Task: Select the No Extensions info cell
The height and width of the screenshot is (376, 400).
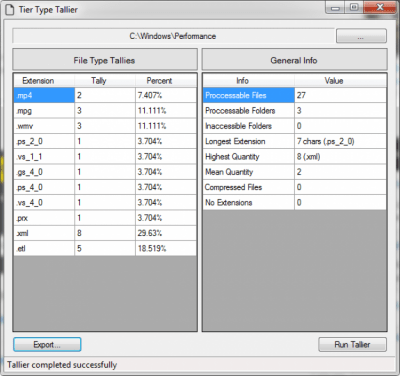Action: tap(249, 203)
